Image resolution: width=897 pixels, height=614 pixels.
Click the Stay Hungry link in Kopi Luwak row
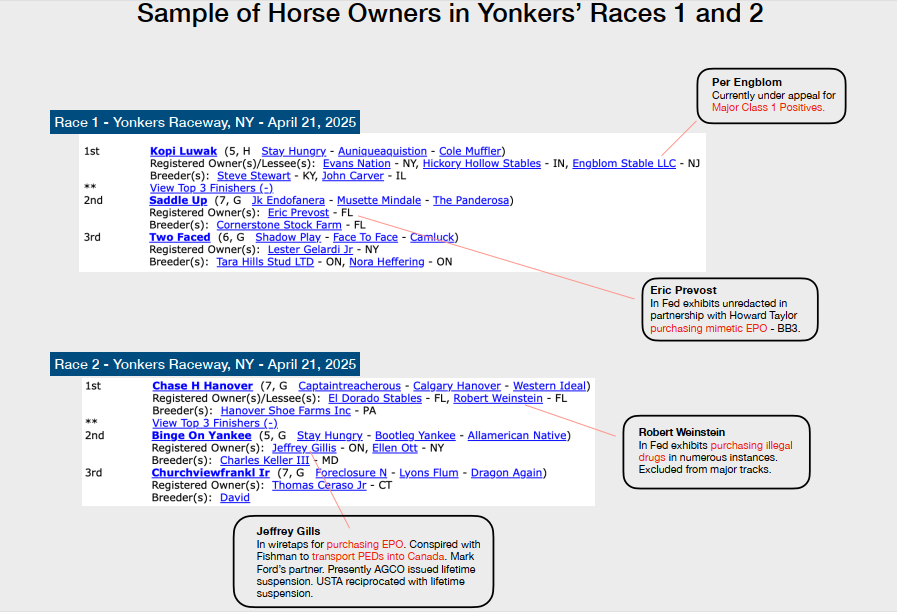(x=293, y=151)
